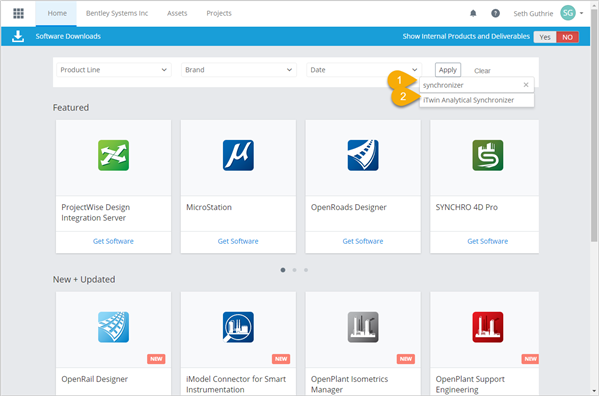Open the Bentley Systems Inc tab
The image size is (599, 396).
117,13
